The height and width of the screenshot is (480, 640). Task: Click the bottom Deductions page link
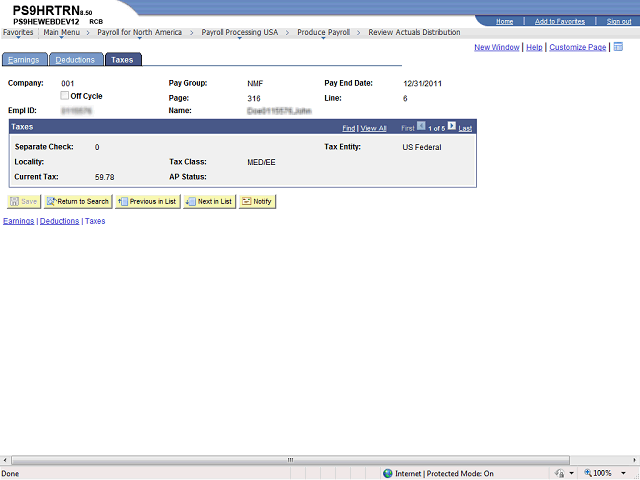tap(59, 221)
